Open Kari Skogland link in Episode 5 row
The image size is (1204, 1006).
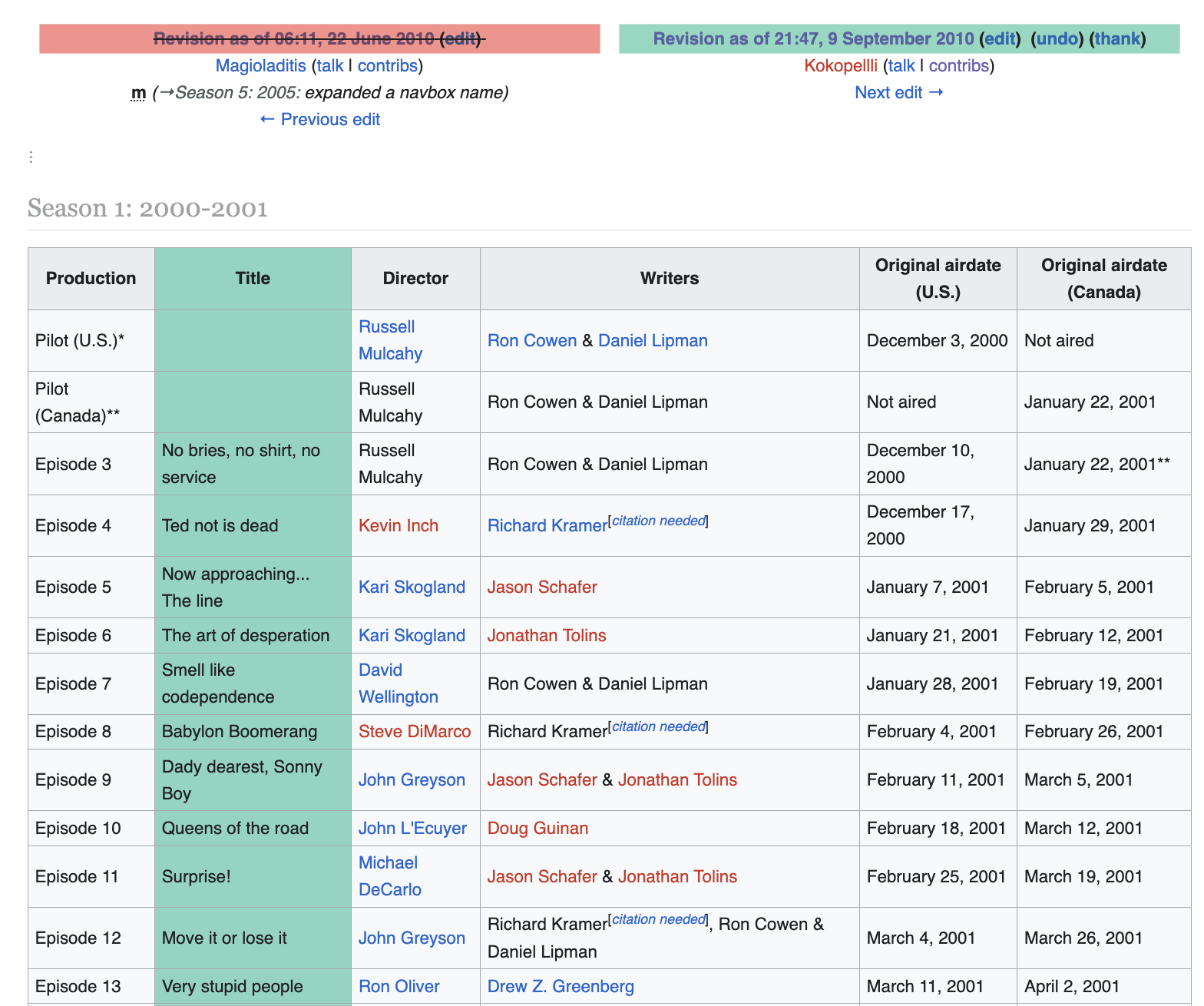point(412,587)
